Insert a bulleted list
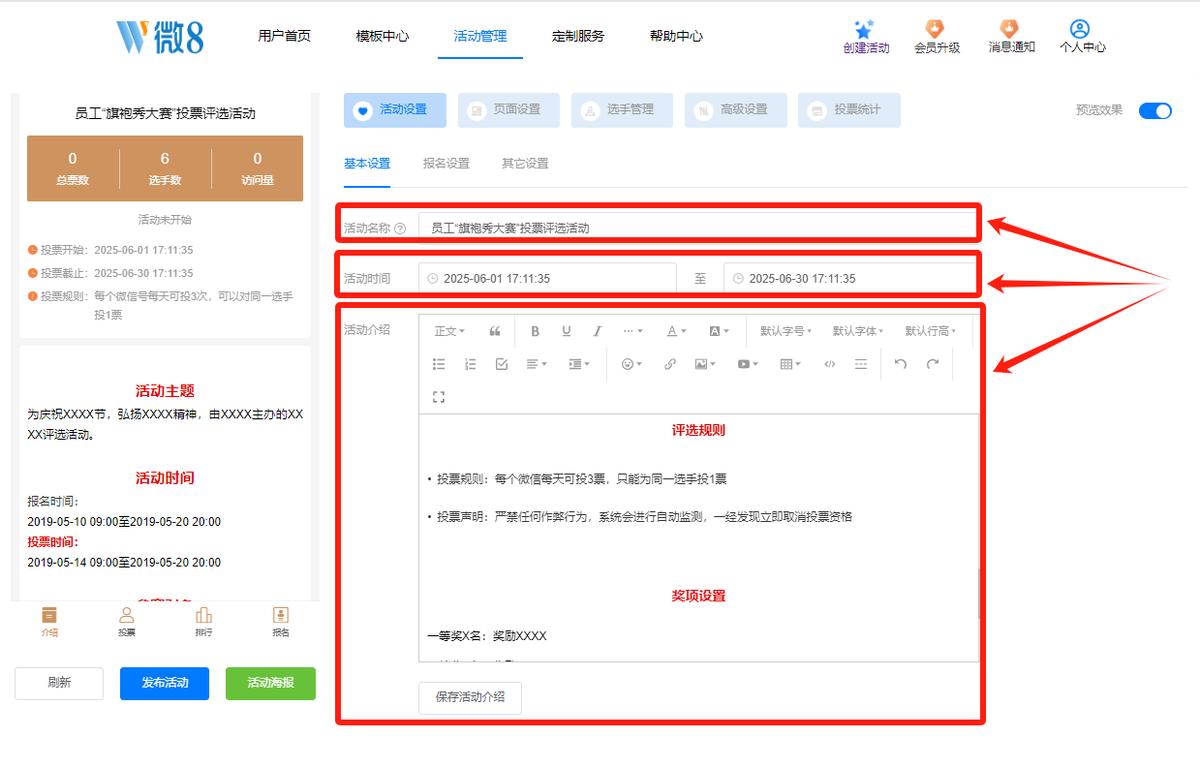The image size is (1200, 765). 438,364
